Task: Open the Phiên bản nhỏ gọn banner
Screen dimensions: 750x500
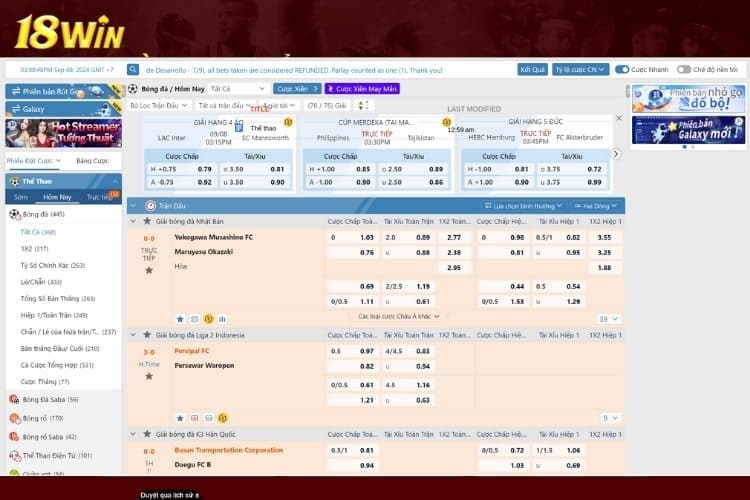Action: coord(688,99)
